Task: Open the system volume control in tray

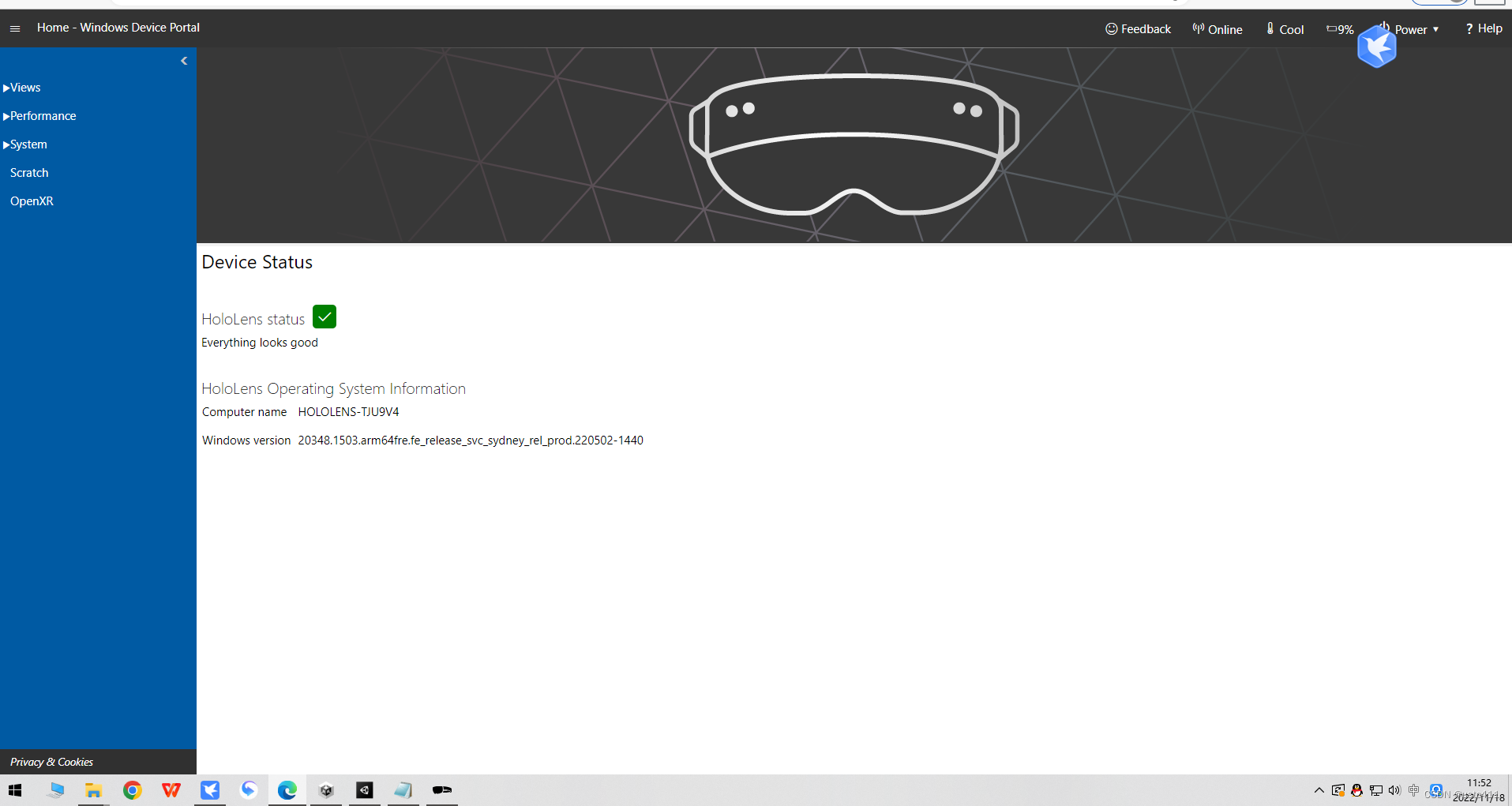Action: click(1394, 789)
